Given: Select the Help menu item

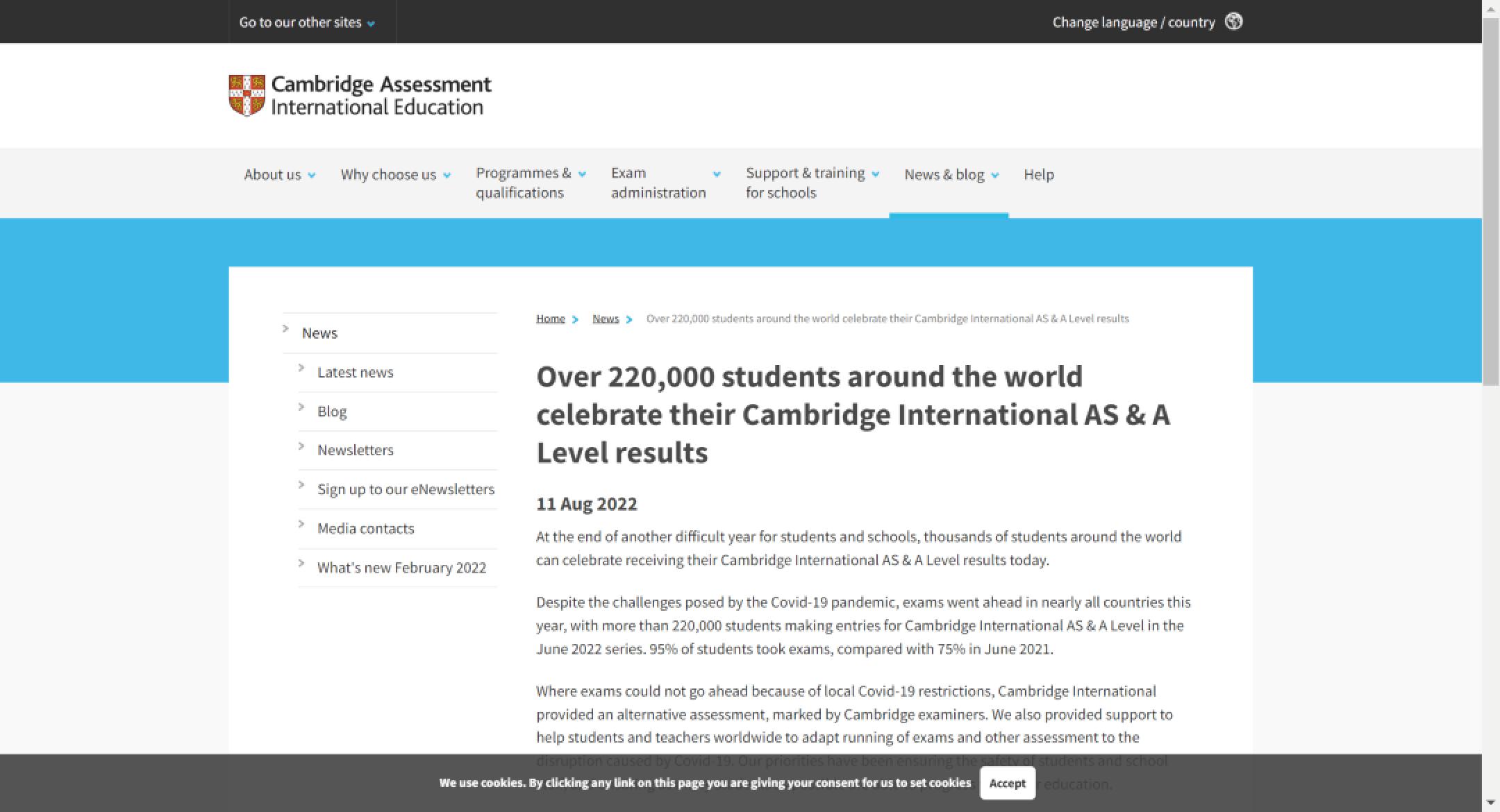Looking at the screenshot, I should click(x=1038, y=175).
